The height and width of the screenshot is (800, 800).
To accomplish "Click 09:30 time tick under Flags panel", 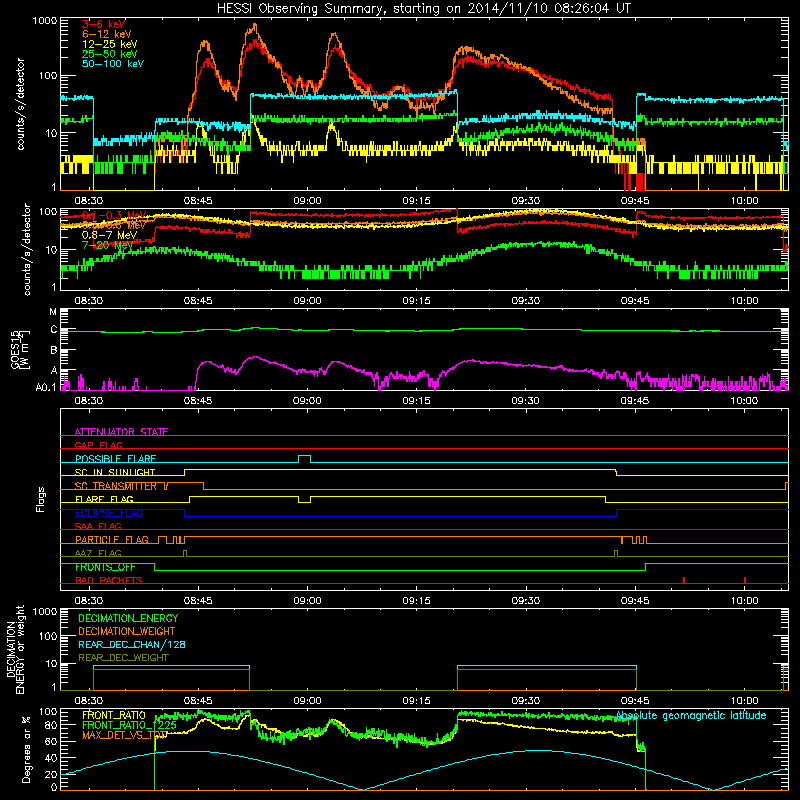I will pyautogui.click(x=526, y=601).
